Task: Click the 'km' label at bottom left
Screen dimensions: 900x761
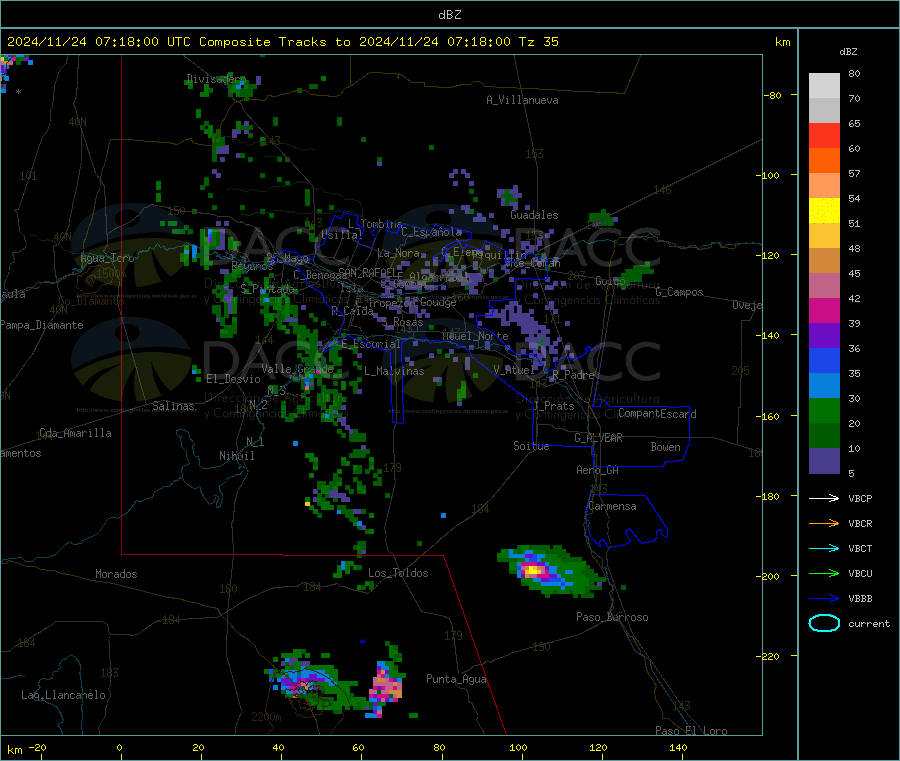Action: click(14, 750)
